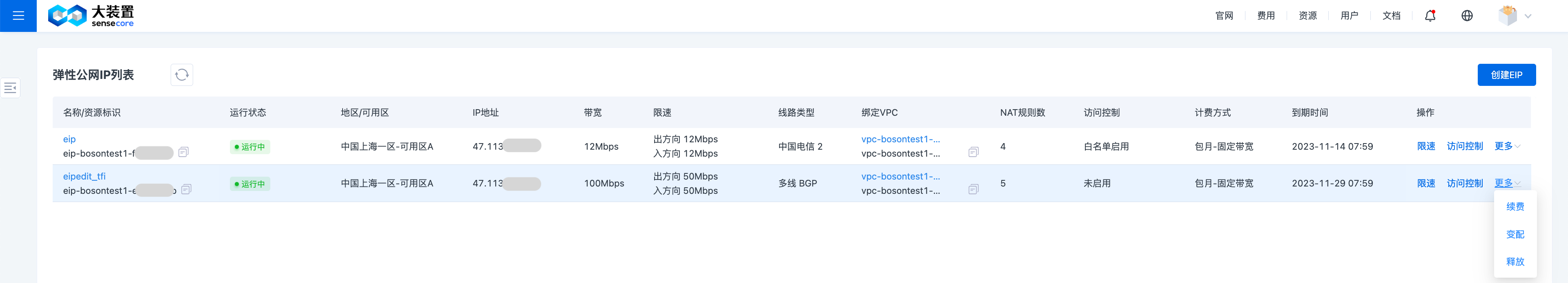Click 限速 for the eip row
The height and width of the screenshot is (283, 1568).
1425,146
